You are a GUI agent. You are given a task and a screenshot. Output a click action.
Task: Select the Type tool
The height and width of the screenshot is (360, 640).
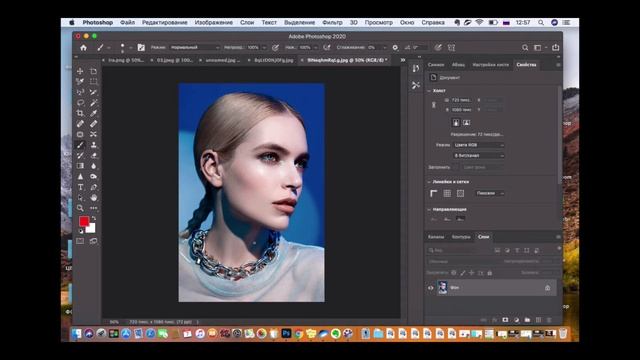[80, 187]
